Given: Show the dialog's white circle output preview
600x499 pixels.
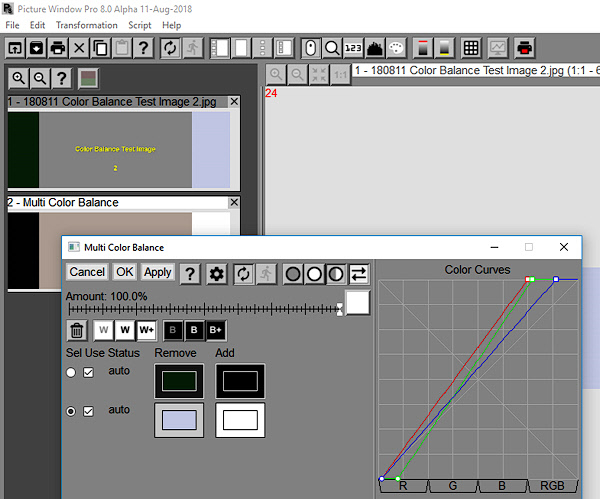Looking at the screenshot, I should click(315, 274).
